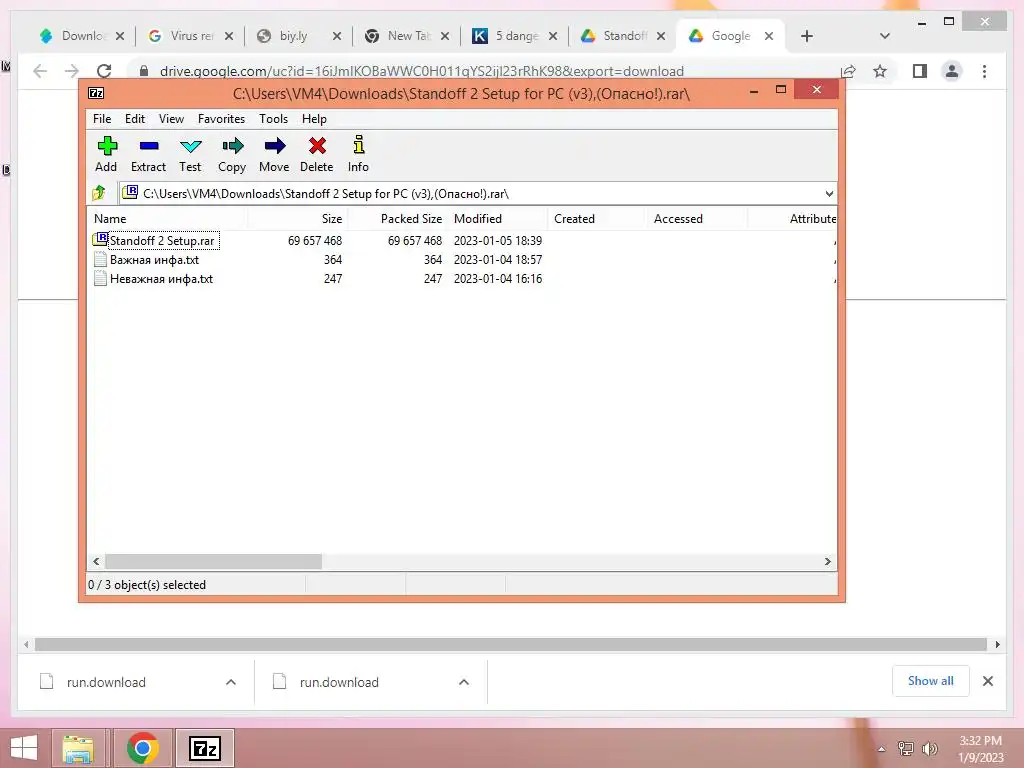This screenshot has height=768, width=1024.
Task: Open the View menu
Action: tap(171, 119)
